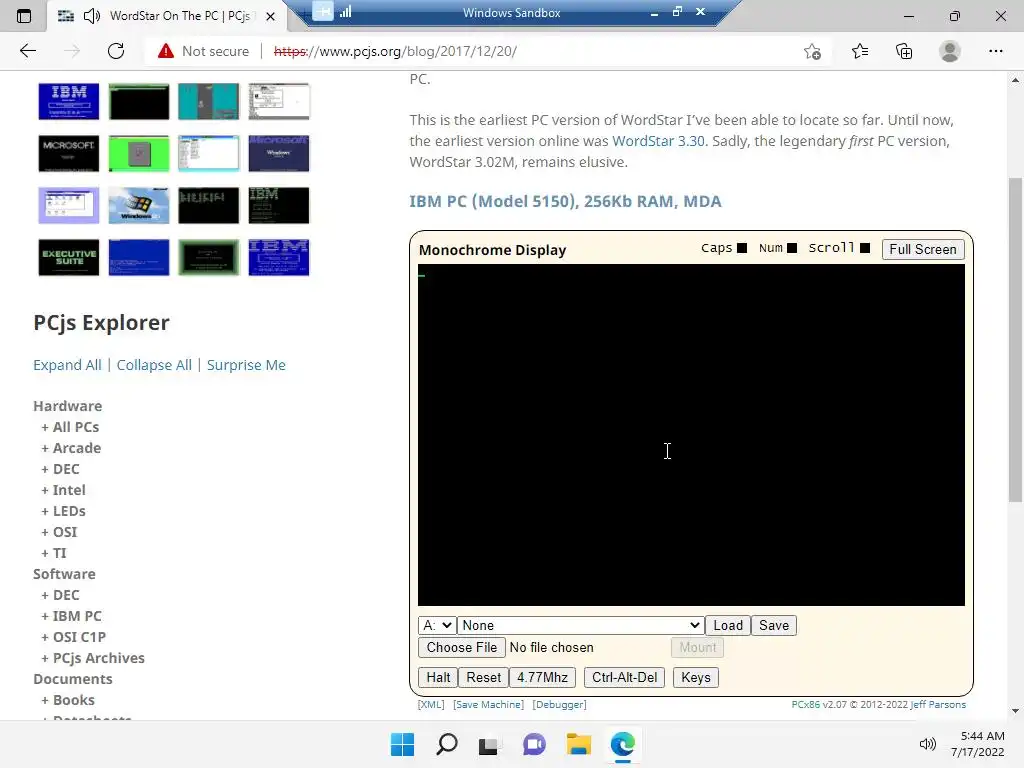The width and height of the screenshot is (1024, 768).
Task: Click the Collapse All link
Action: click(154, 365)
